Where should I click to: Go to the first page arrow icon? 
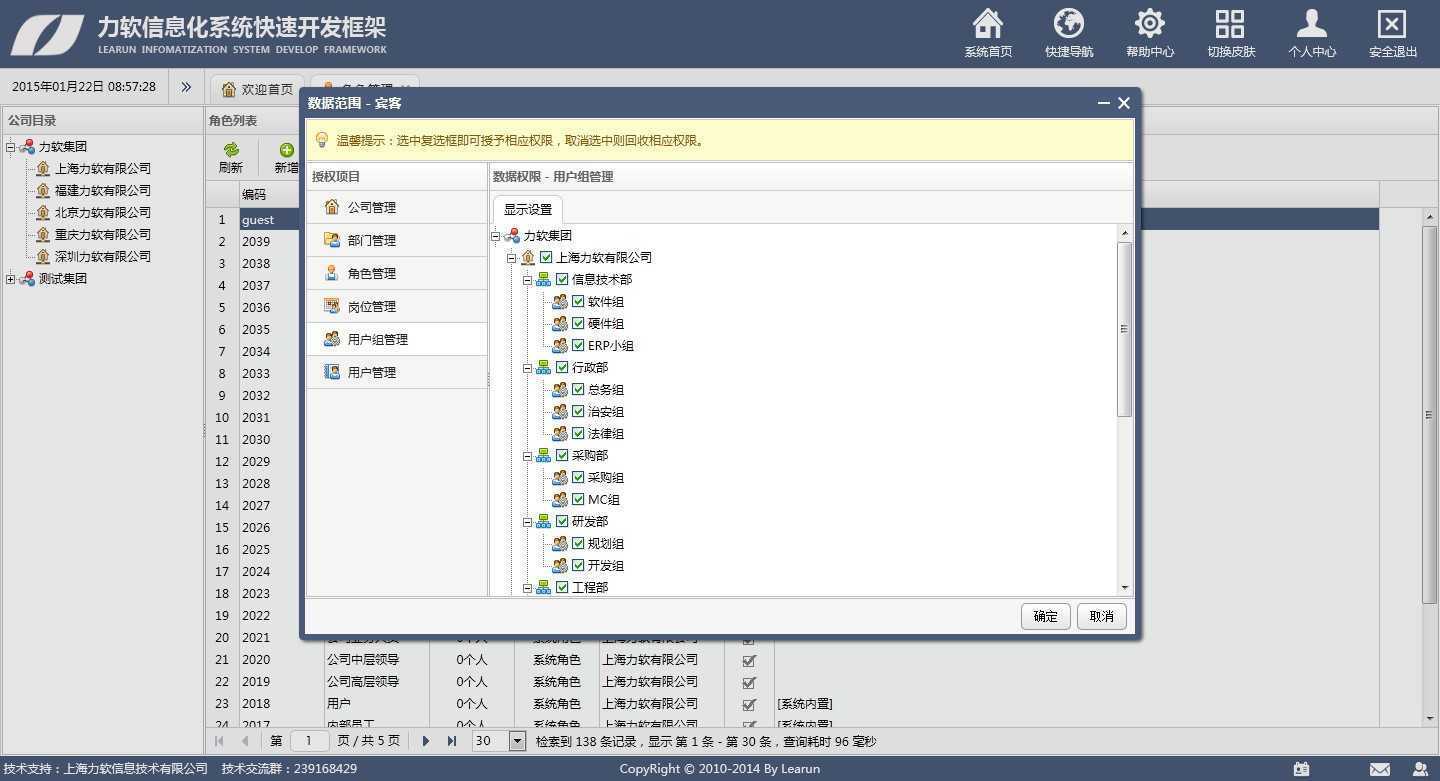(x=220, y=741)
